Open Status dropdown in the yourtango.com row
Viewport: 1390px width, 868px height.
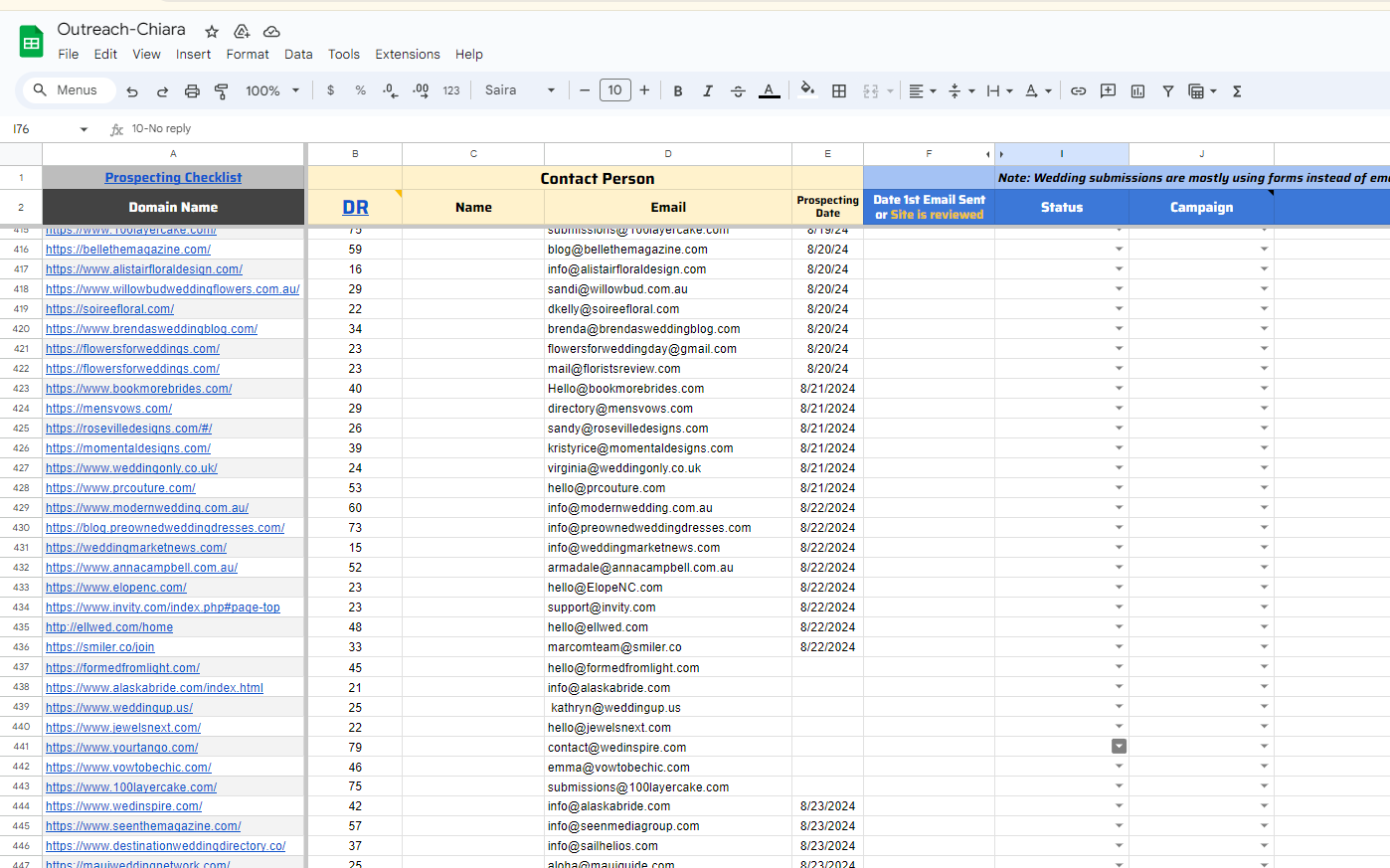click(1119, 747)
